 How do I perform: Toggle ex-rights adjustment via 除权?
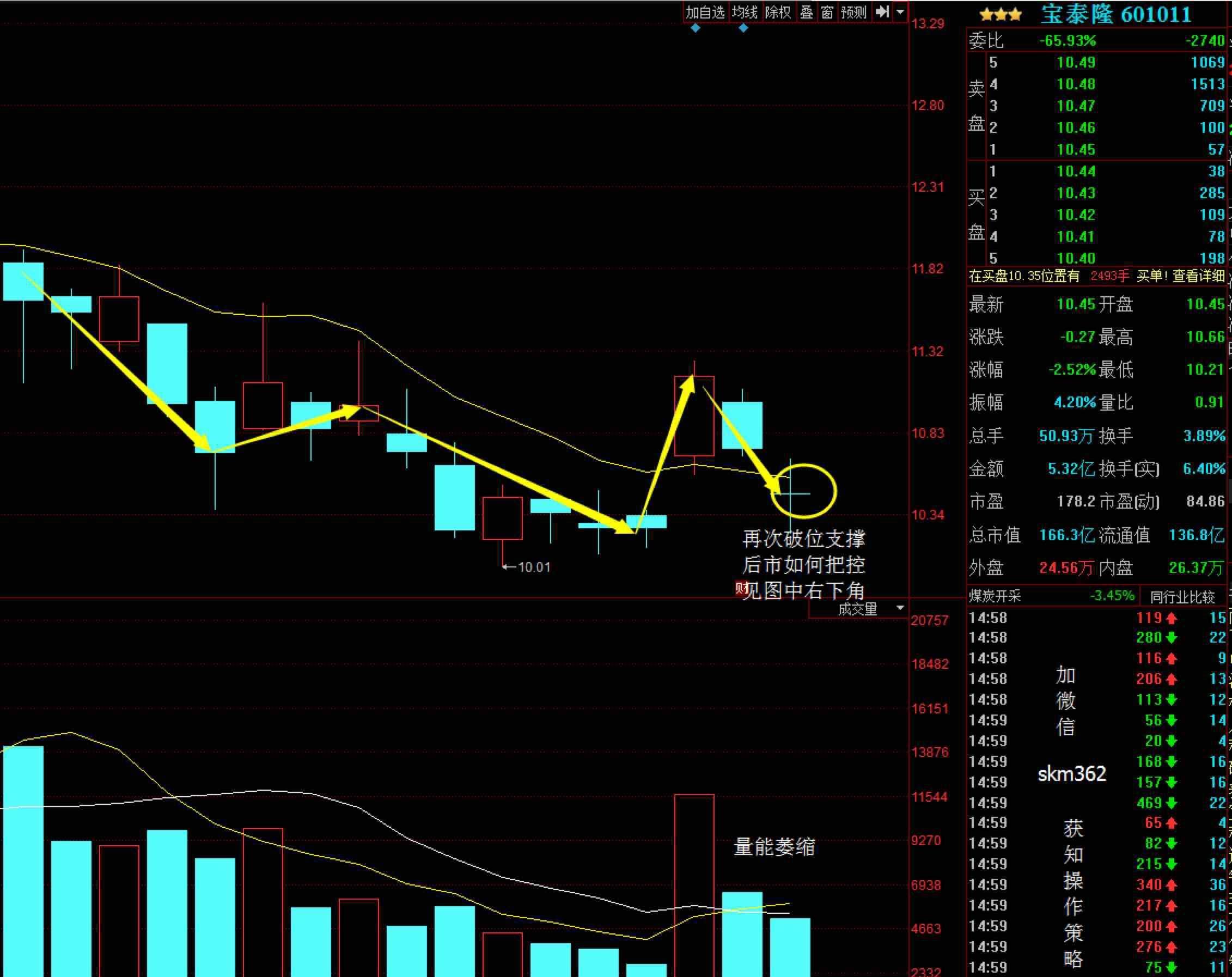tap(778, 12)
